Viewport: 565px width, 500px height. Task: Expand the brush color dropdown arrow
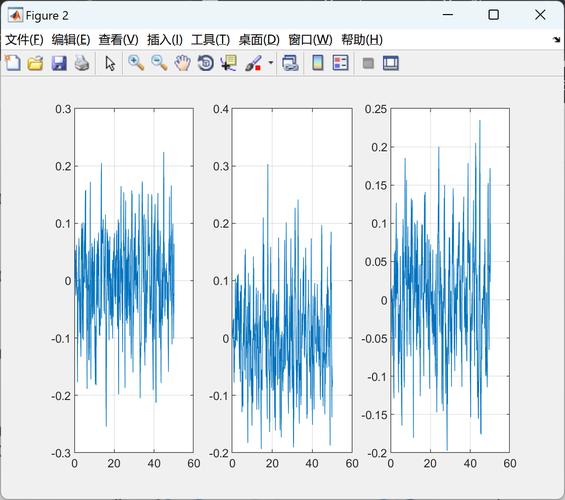pyautogui.click(x=271, y=63)
